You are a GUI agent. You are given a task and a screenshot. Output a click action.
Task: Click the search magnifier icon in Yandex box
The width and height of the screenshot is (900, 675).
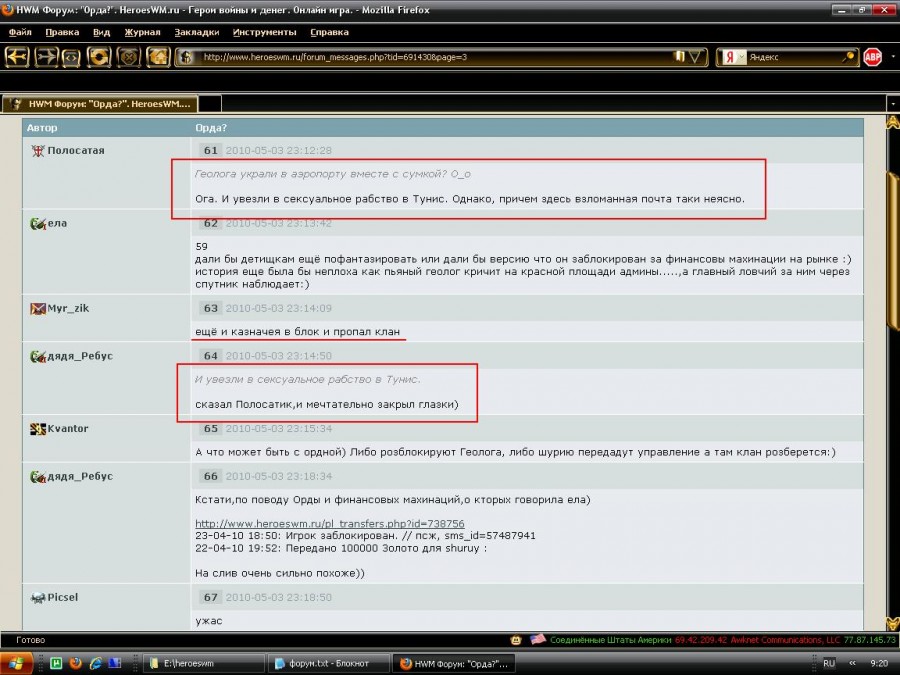tap(848, 57)
